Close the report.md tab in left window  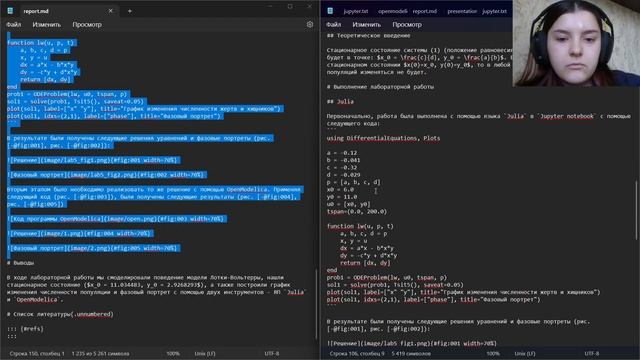coord(110,11)
